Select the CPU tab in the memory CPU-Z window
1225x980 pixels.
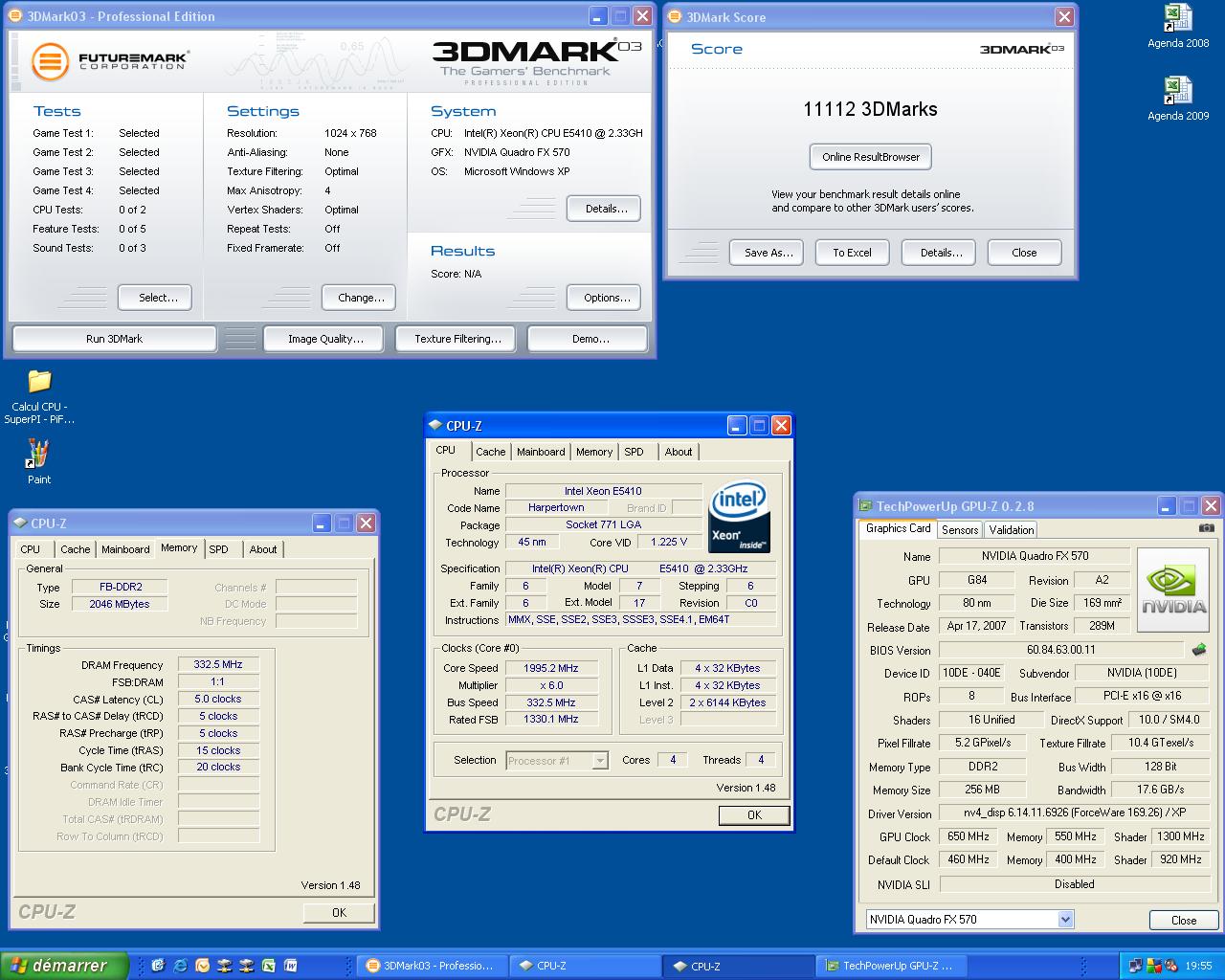click(x=31, y=549)
